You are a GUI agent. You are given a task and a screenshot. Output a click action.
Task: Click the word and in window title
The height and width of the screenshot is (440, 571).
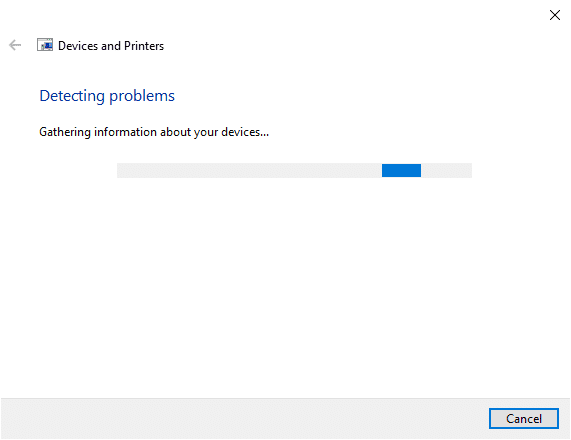click(x=111, y=46)
